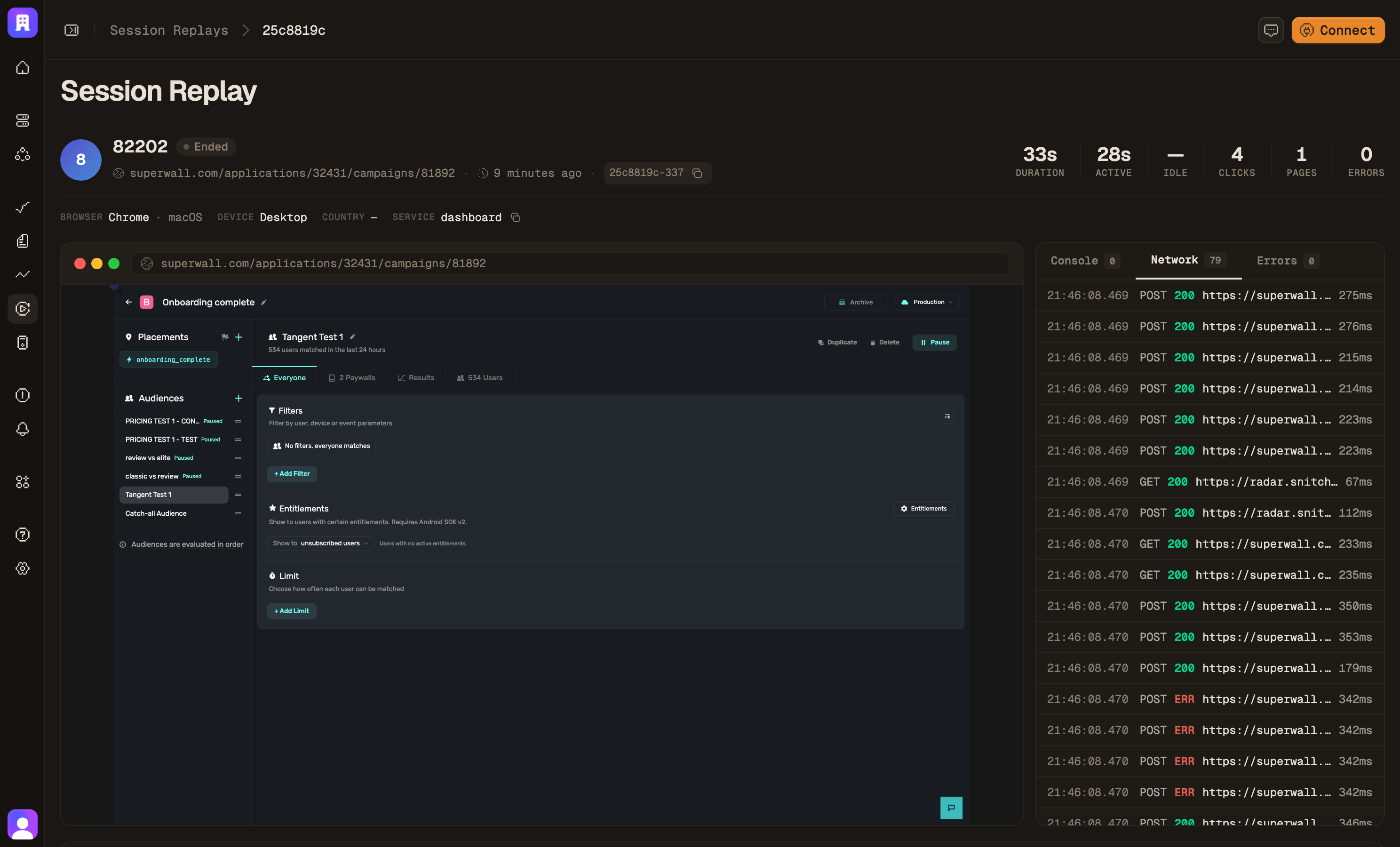Open the alerts bell icon in sidebar

tap(22, 429)
